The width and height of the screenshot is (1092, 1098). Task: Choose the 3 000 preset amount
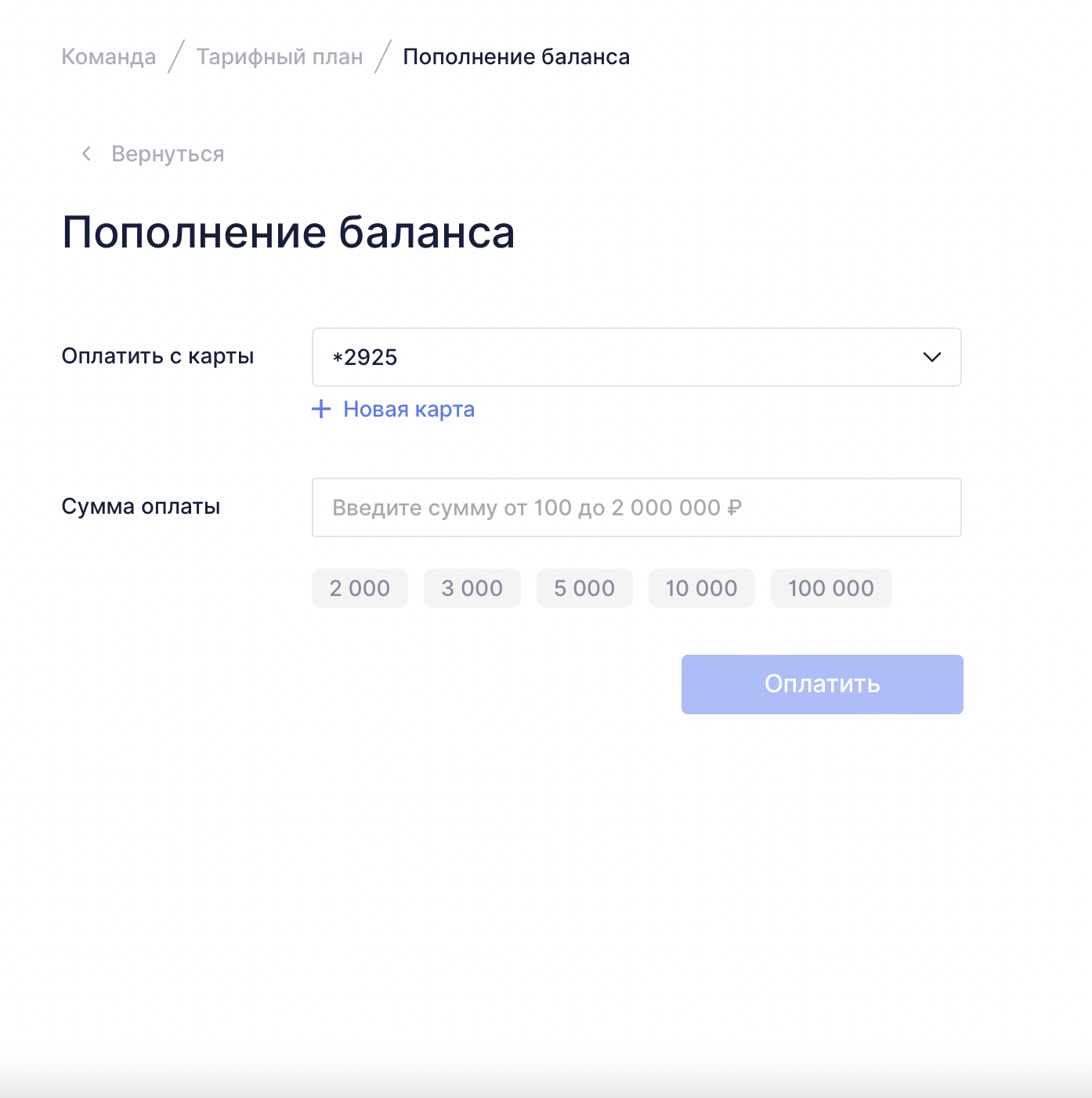tap(472, 588)
